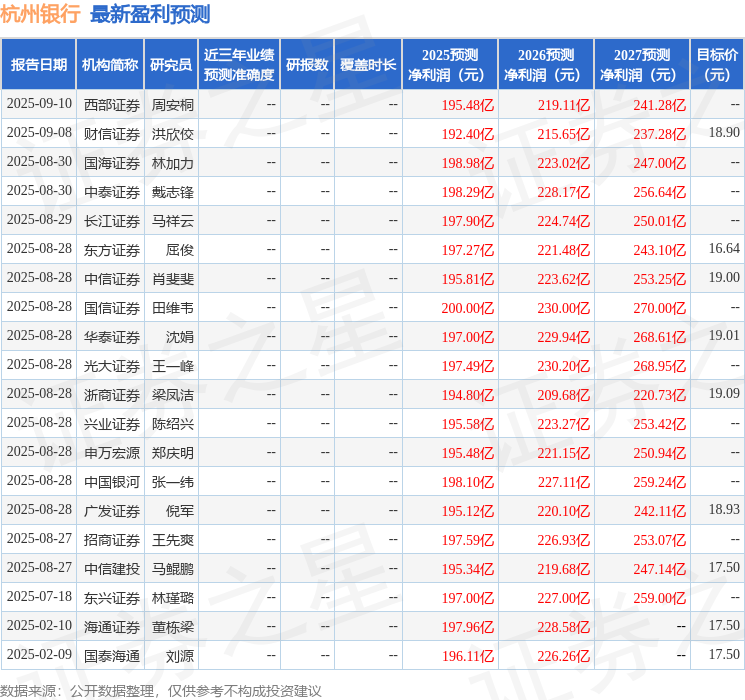
Task: Click the 2025-07-18 report date
Action: tap(39, 597)
